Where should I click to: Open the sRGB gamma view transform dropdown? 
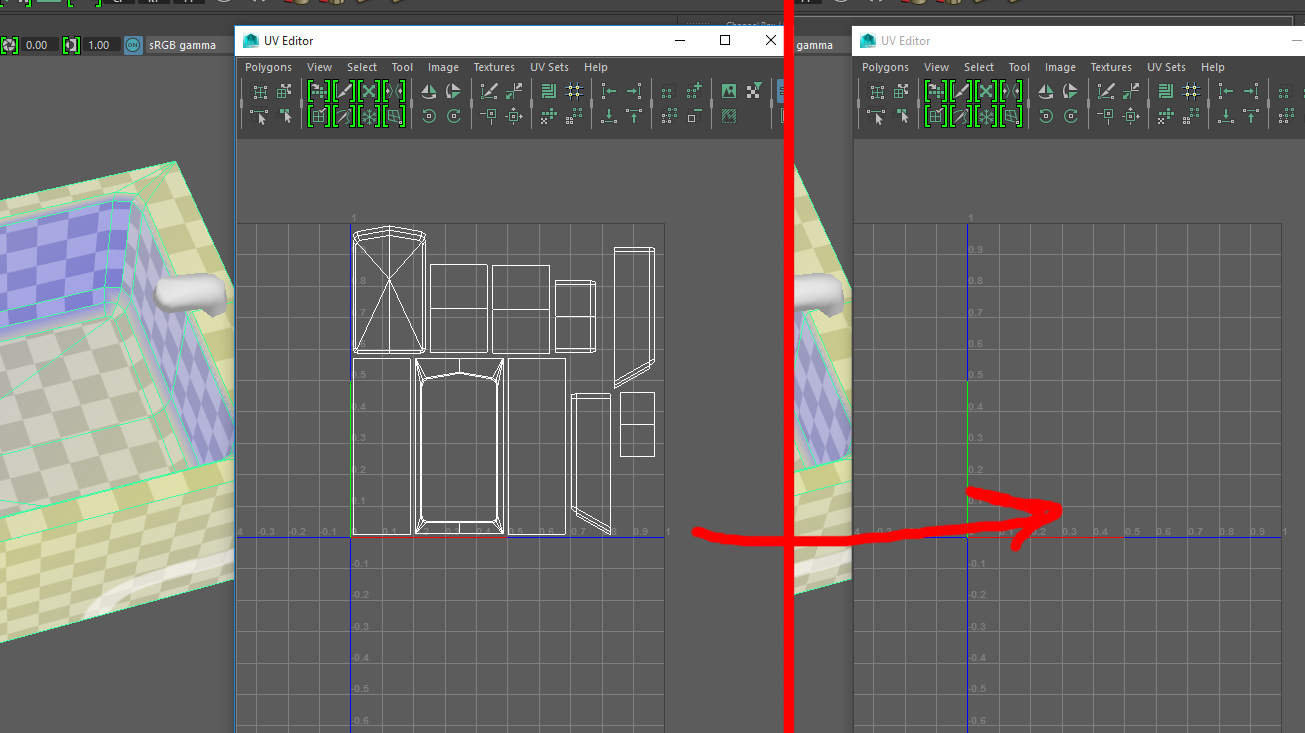(182, 45)
